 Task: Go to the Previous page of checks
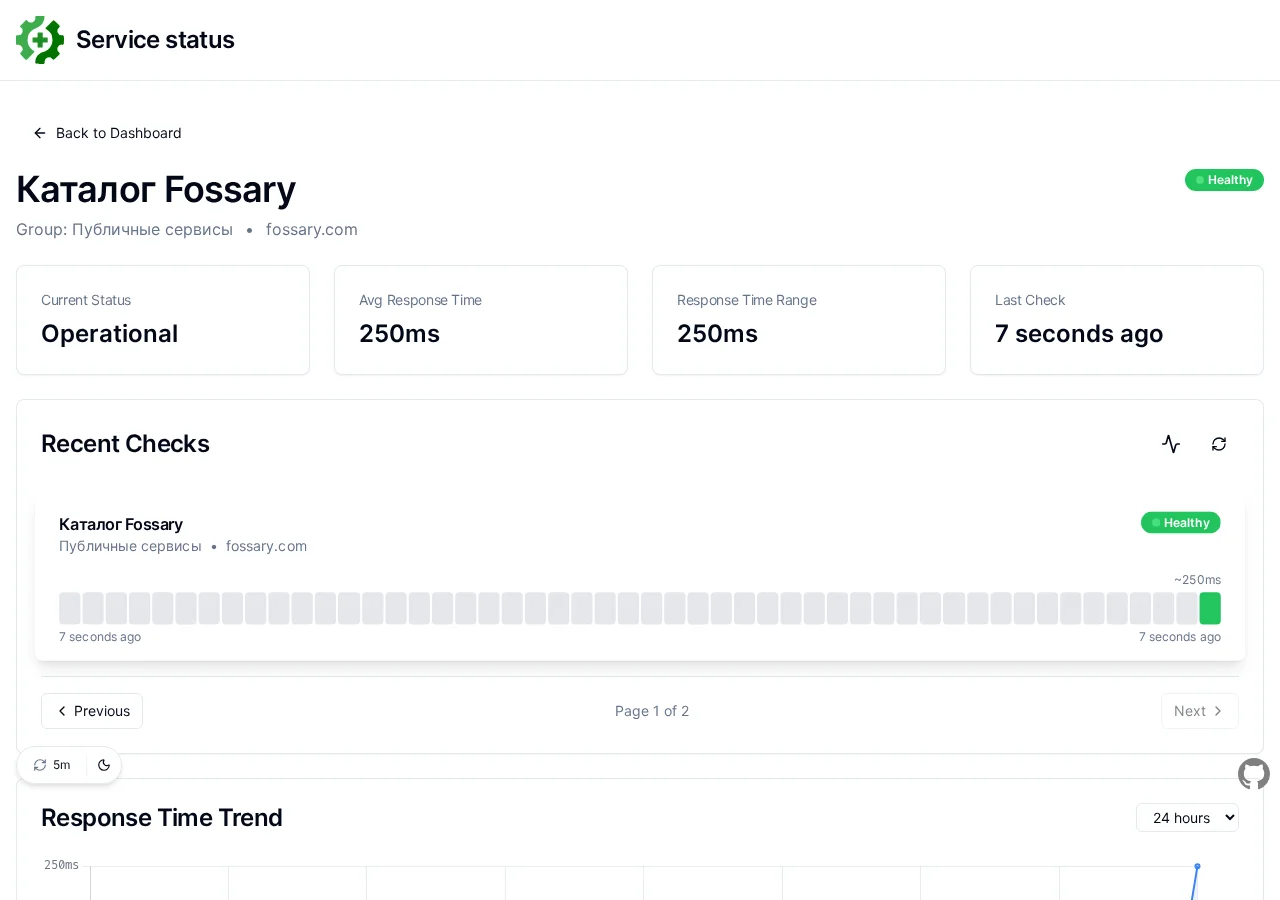click(x=92, y=711)
